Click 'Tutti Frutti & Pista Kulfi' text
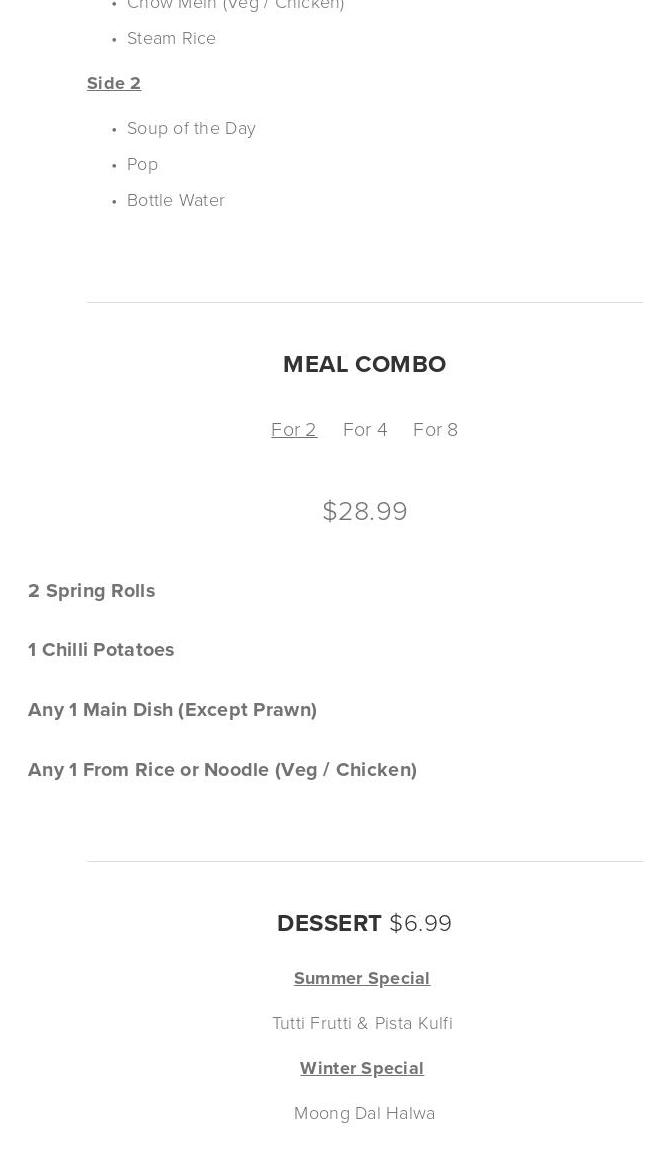Screen dimensions: 670x1153 pyautogui.click(x=362, y=1024)
